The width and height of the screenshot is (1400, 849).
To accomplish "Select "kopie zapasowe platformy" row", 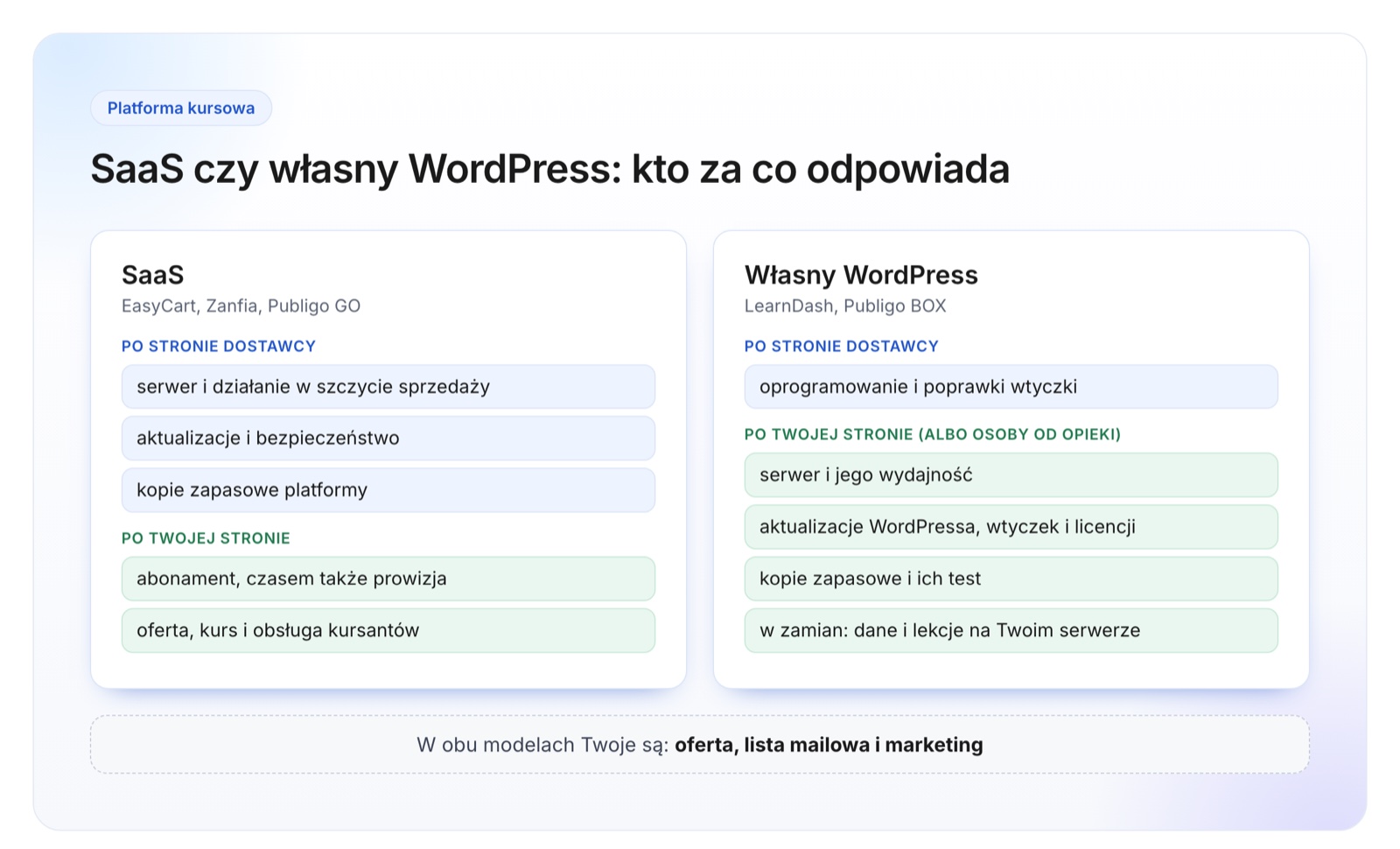I will coord(388,490).
